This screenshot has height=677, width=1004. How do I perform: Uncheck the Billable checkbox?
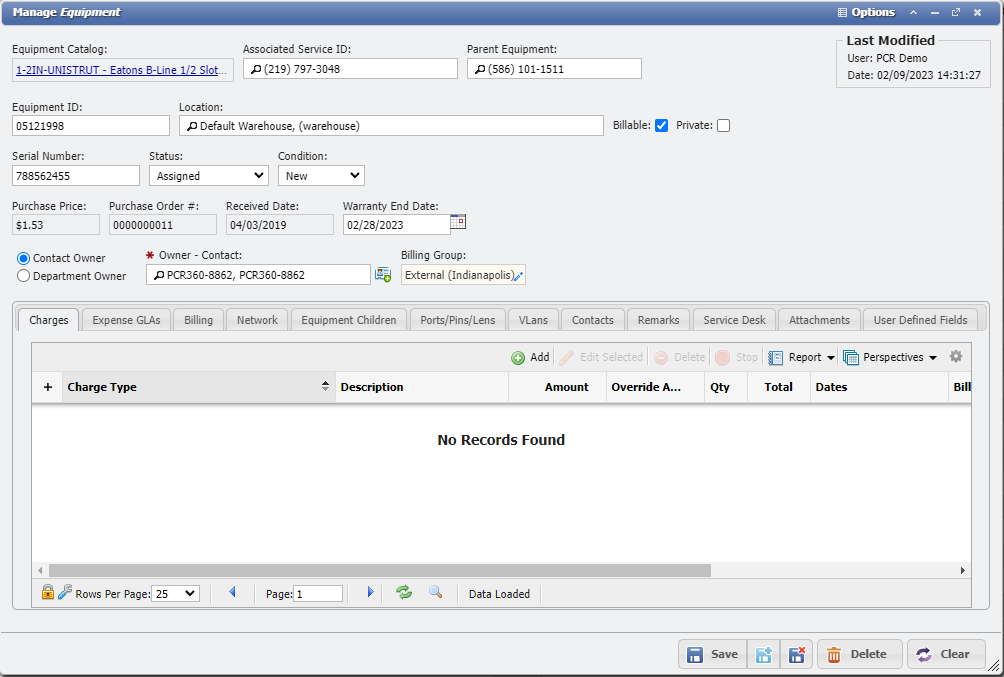(x=662, y=125)
